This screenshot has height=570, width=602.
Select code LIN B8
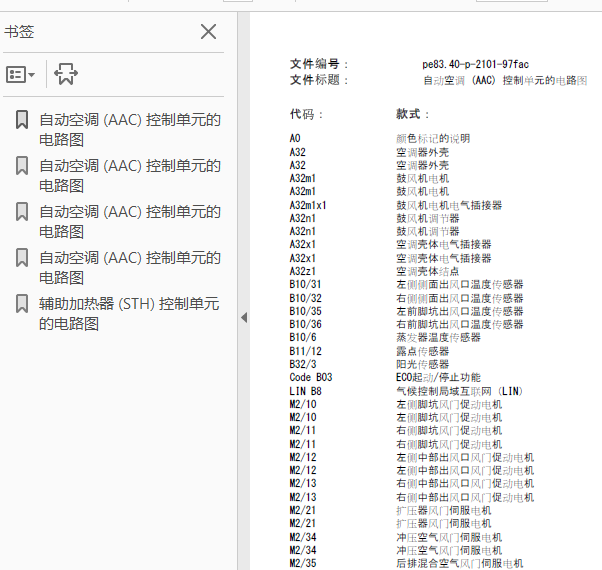(x=305, y=391)
